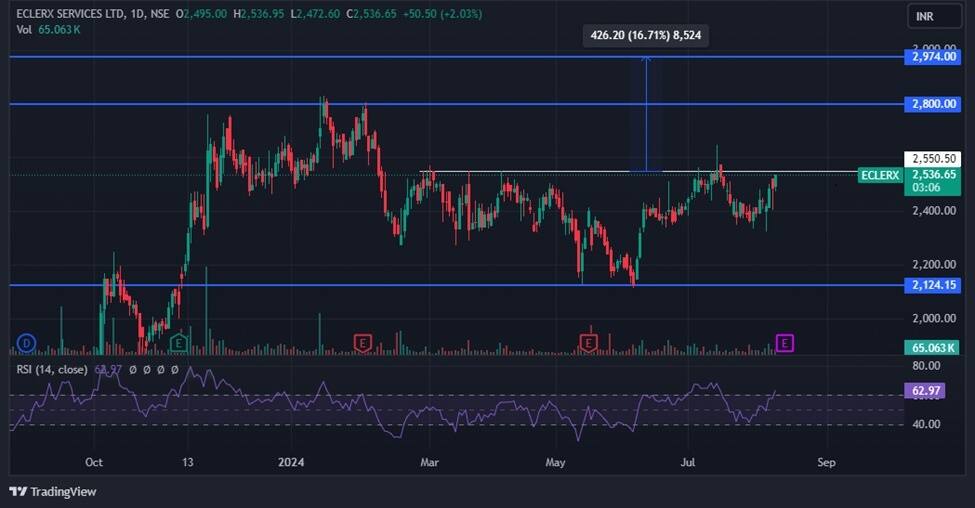
Task: Open the red E earnings marker near May
Action: (588, 343)
